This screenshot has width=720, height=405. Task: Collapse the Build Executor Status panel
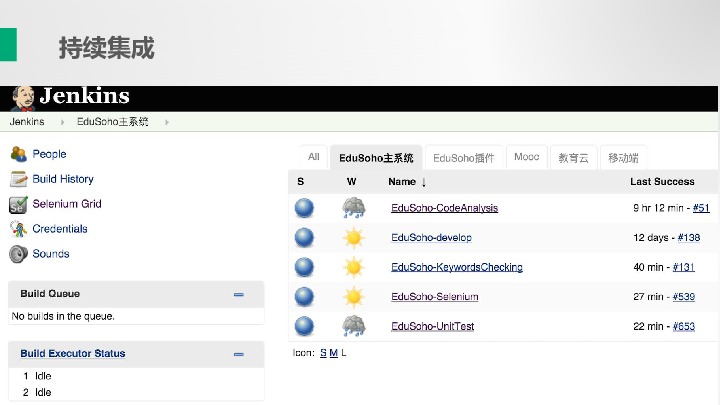click(239, 354)
